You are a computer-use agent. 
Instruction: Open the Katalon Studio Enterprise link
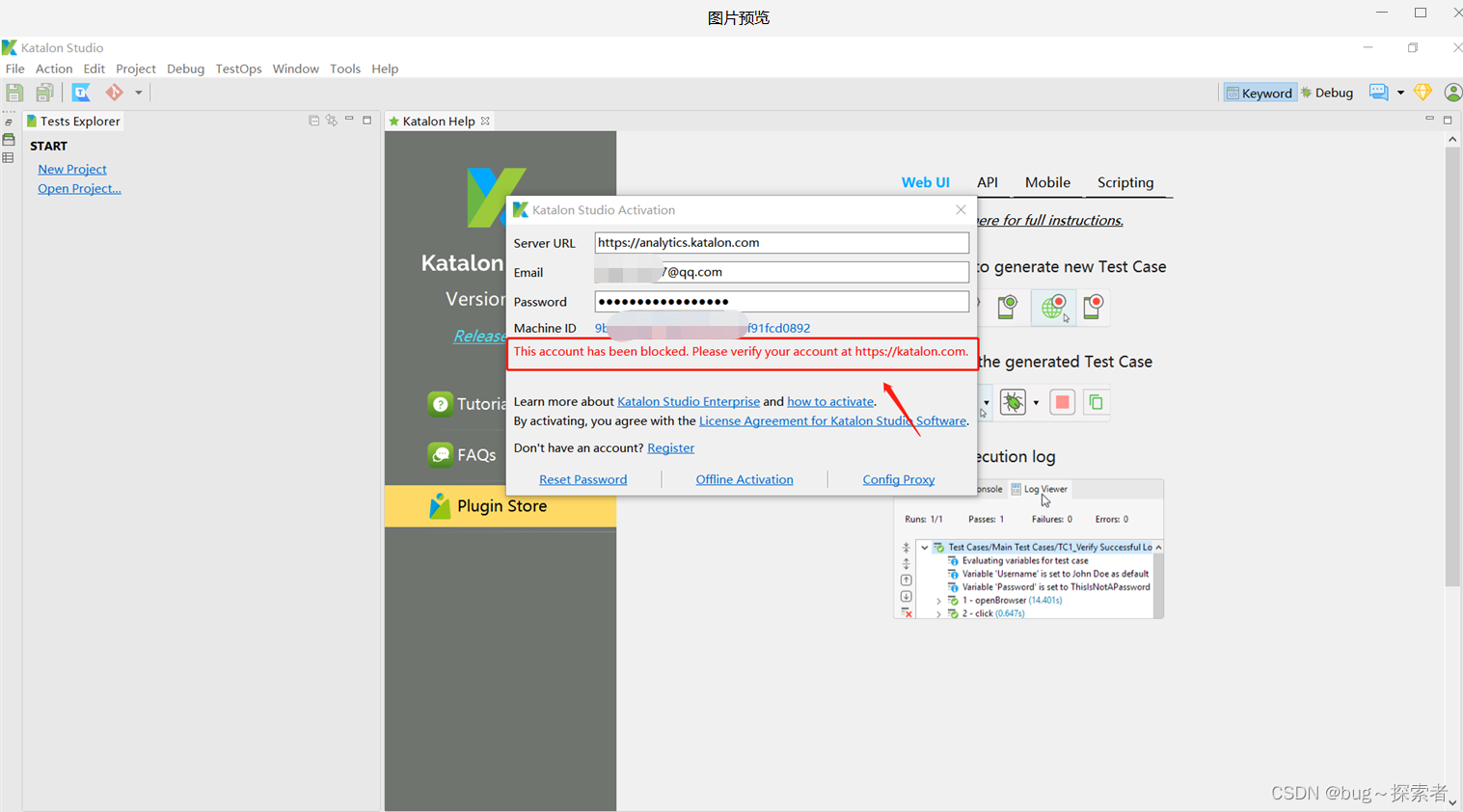pos(689,401)
